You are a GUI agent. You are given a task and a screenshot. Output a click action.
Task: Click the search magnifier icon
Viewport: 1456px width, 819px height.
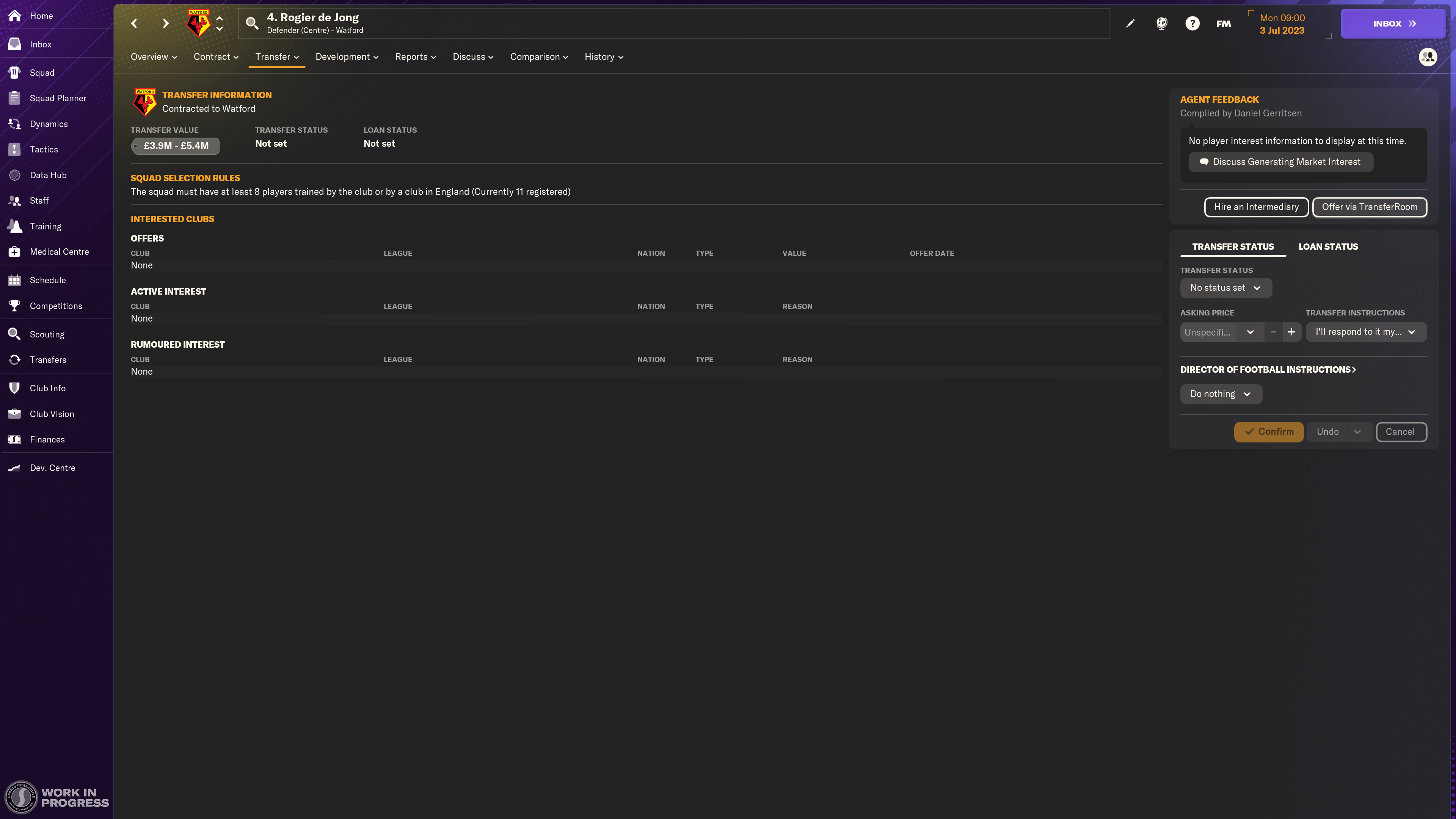pyautogui.click(x=252, y=23)
